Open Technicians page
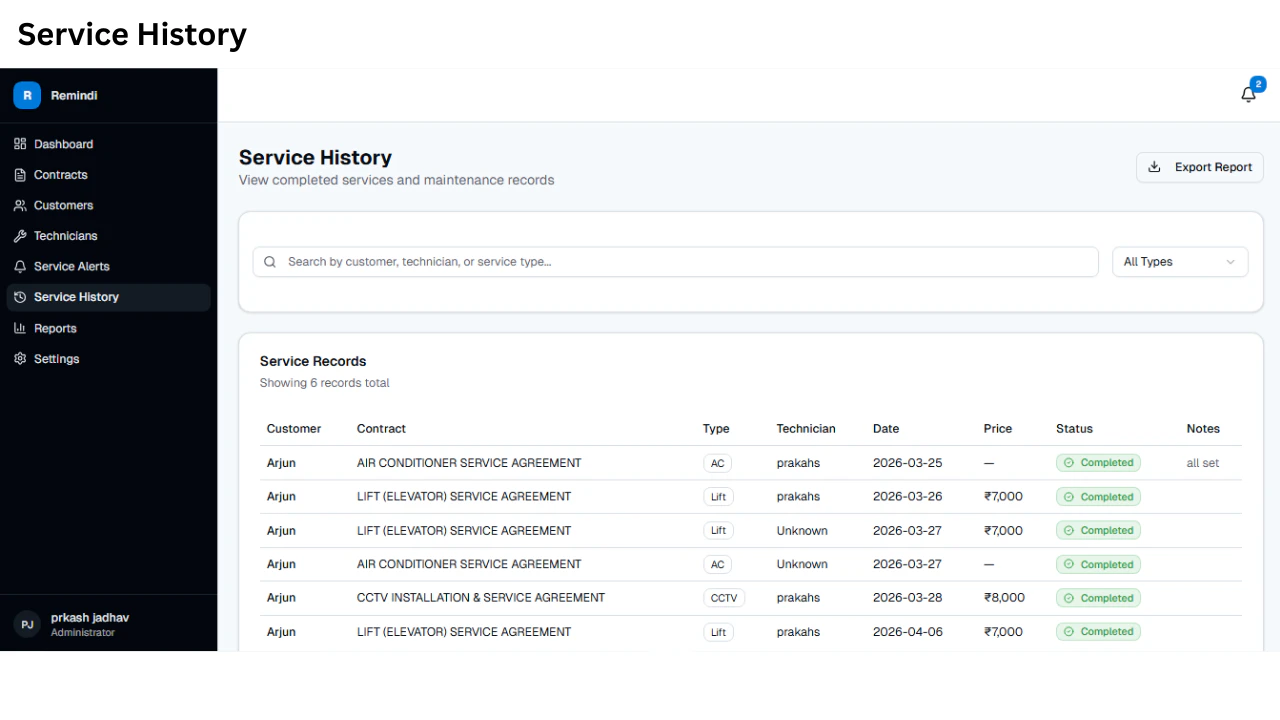 click(x=109, y=236)
